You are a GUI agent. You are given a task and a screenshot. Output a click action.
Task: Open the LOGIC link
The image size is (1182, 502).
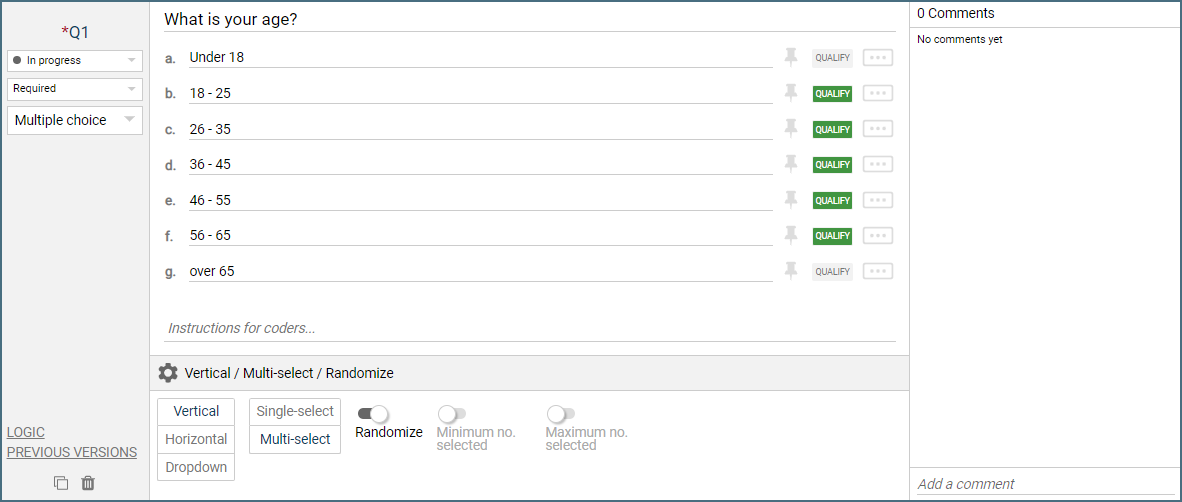point(26,432)
